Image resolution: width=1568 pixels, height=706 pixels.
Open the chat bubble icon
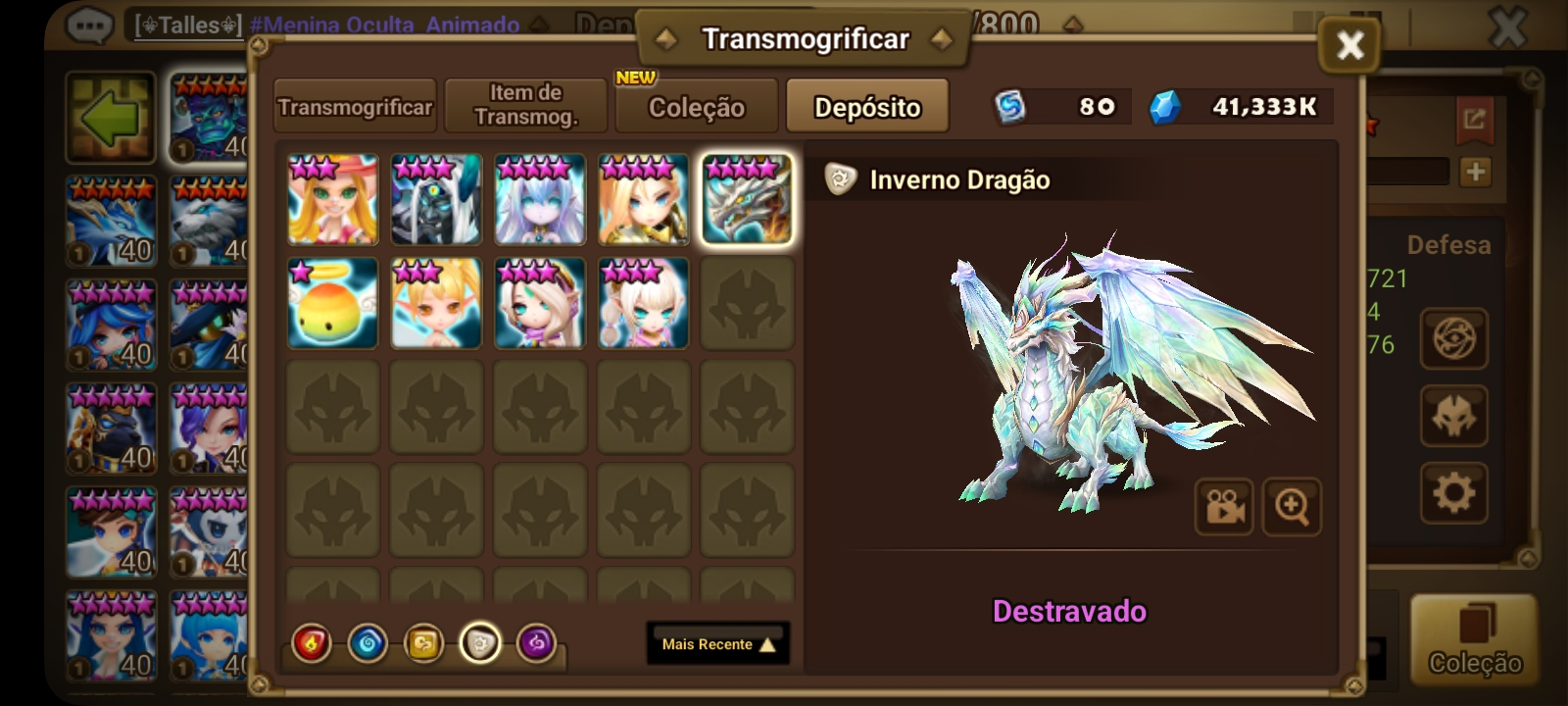90,24
